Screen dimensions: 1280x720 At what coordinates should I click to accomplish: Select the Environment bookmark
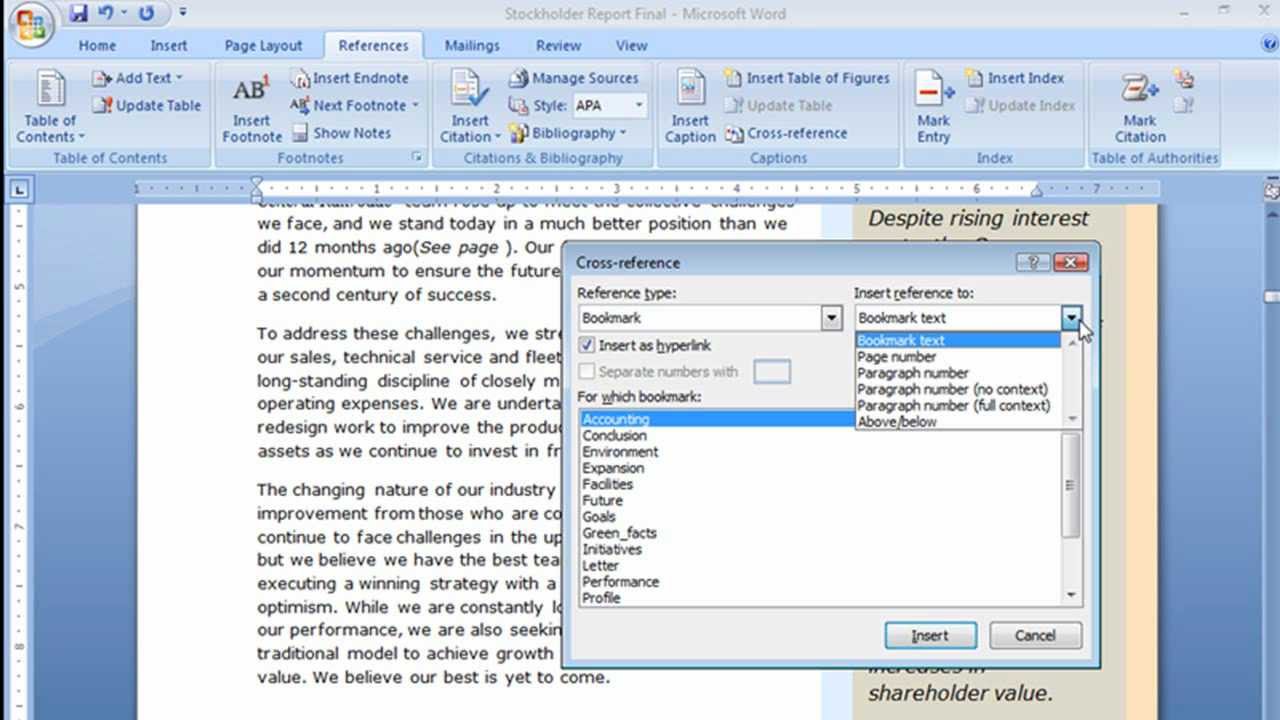pos(820,452)
